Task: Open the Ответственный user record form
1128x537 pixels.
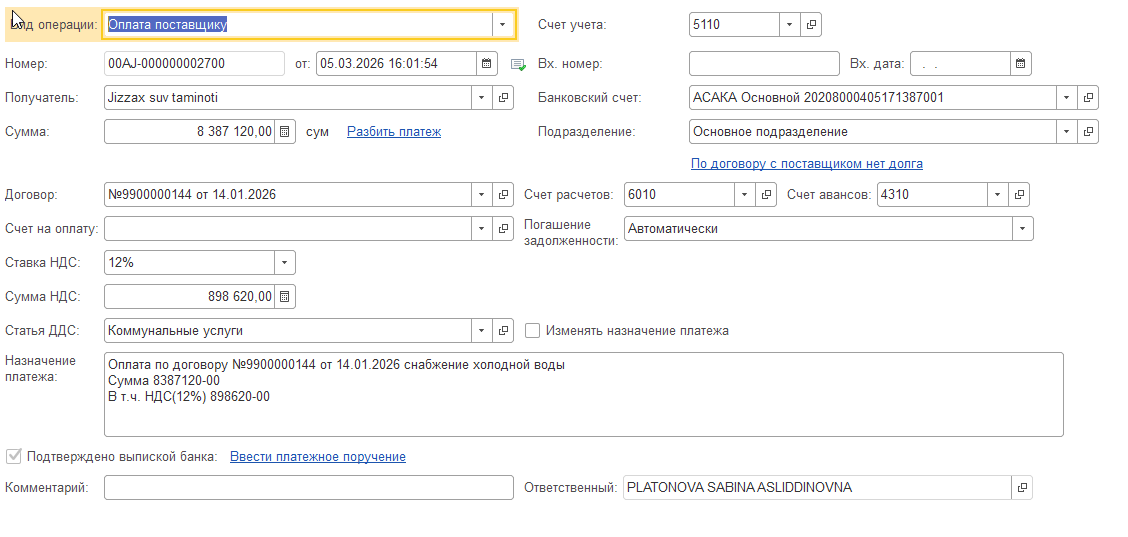Action: pyautogui.click(x=1022, y=488)
